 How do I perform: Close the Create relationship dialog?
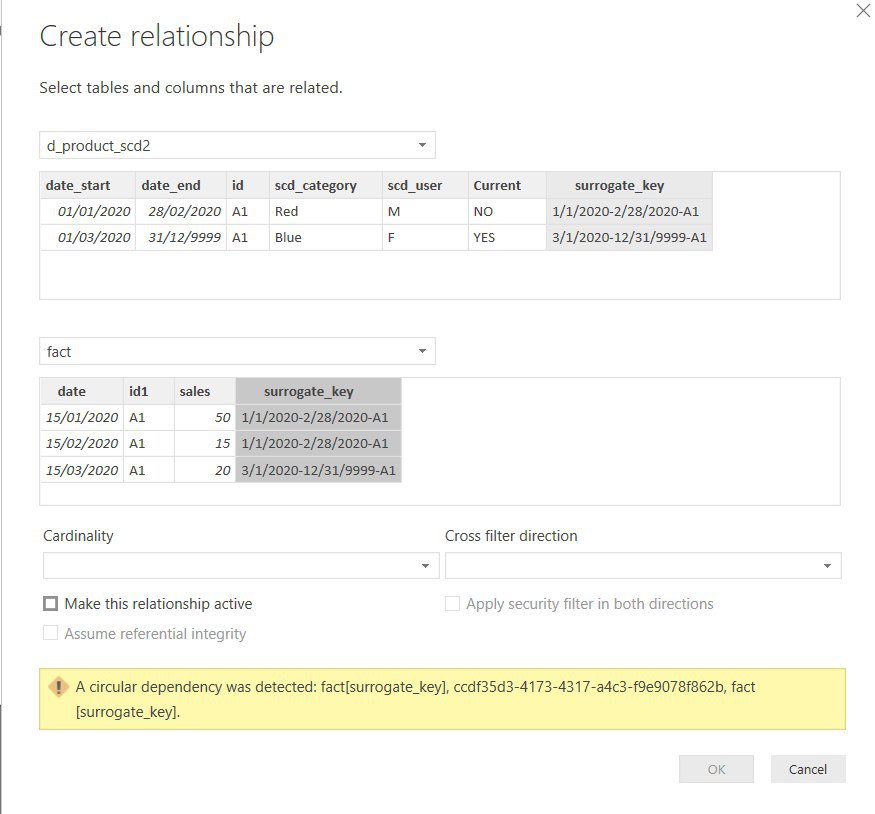click(x=863, y=11)
